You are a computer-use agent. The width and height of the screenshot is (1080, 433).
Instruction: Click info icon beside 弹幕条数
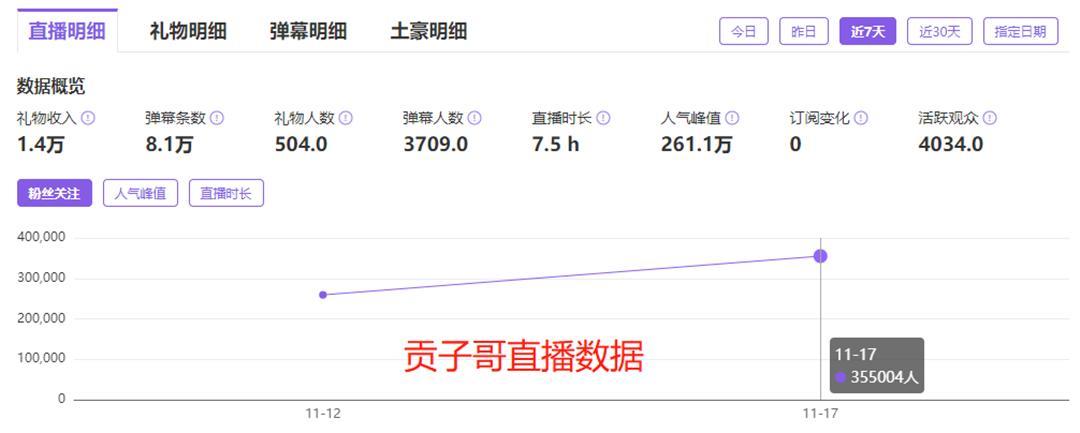217,118
